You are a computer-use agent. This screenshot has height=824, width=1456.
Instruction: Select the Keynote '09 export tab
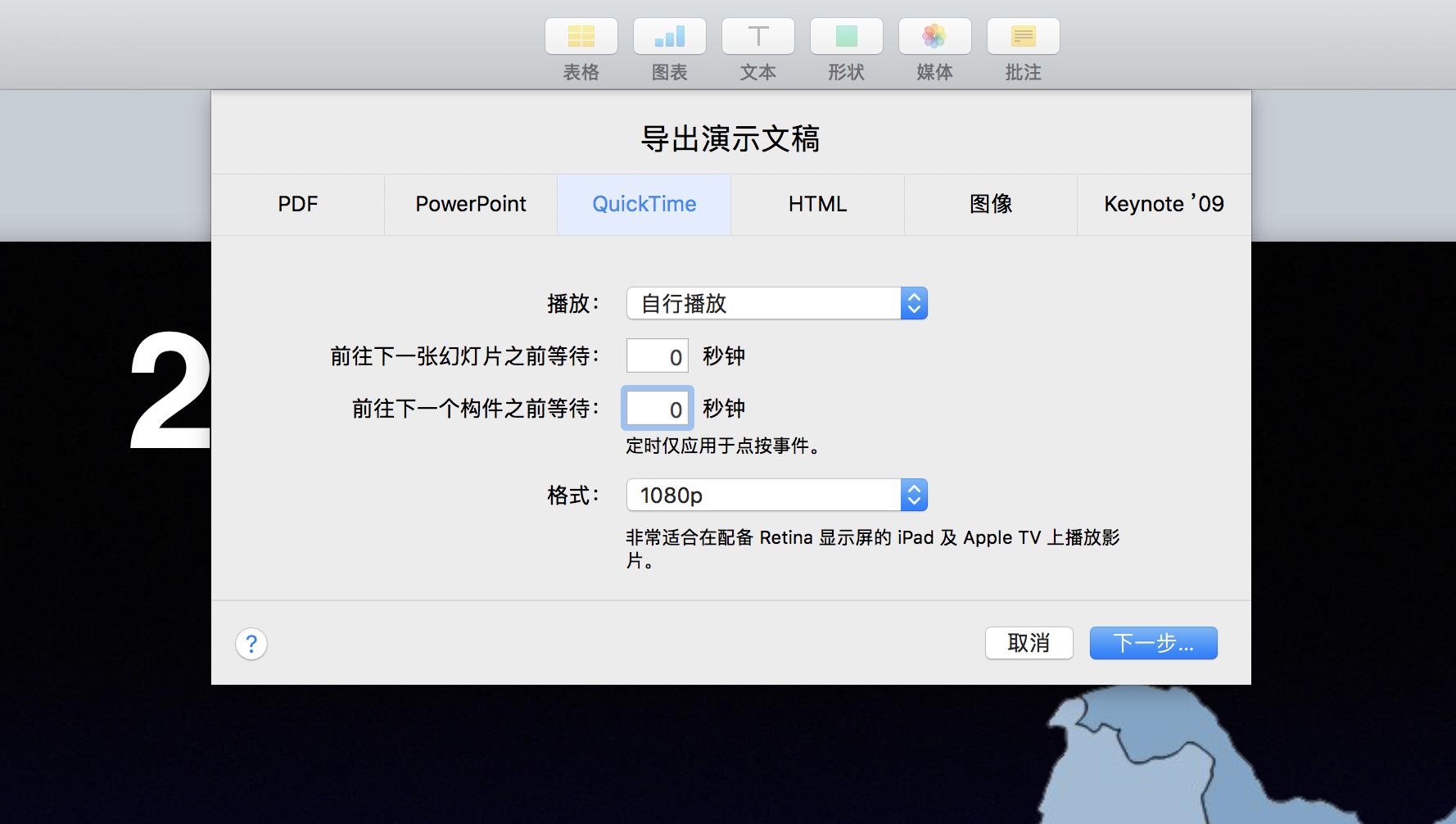pos(1164,204)
